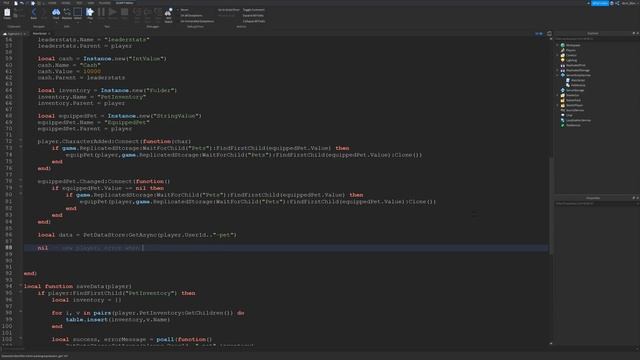This screenshot has height=360, width=640.
Task: Click the blue button in title bar
Action: 600,3
